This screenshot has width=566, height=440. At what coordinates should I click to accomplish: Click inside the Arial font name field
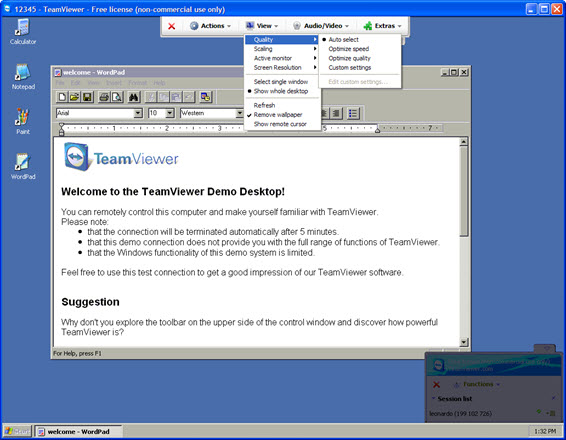[95, 113]
